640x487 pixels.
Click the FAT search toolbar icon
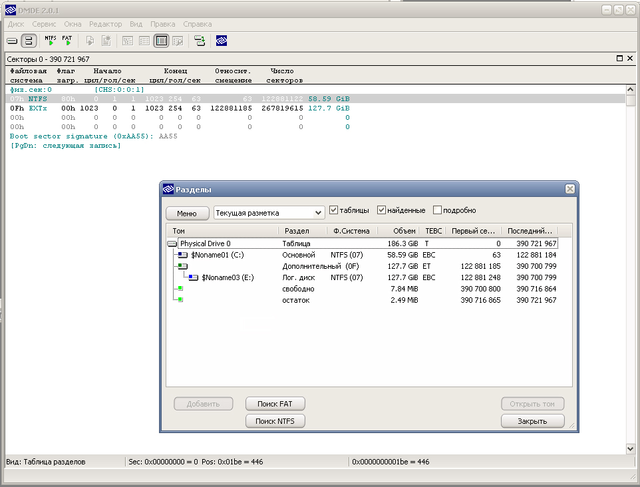pos(68,41)
